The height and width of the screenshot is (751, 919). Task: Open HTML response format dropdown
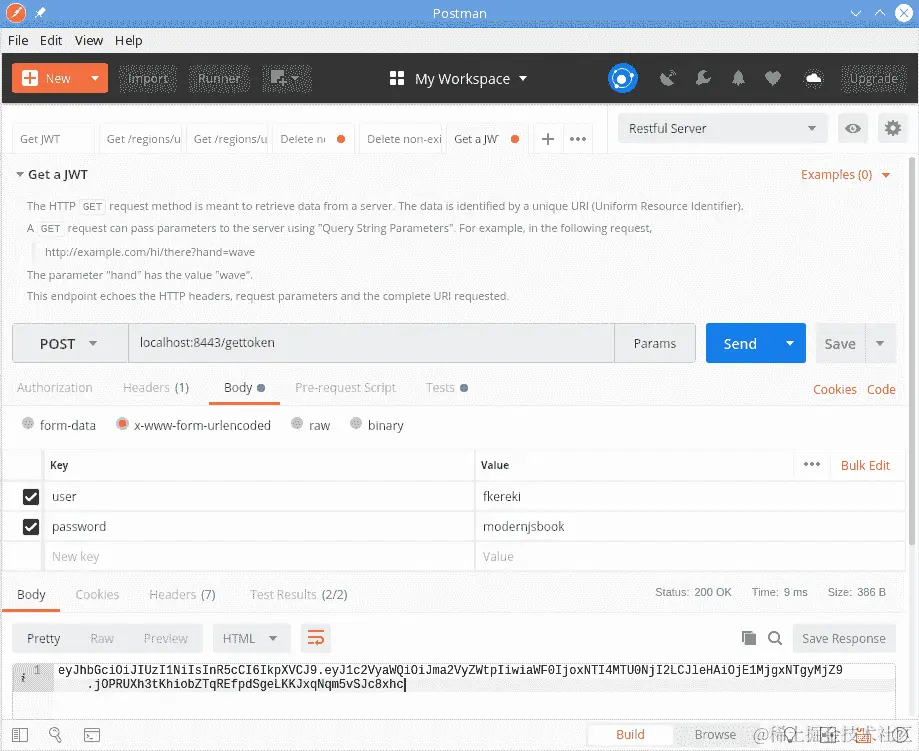251,638
